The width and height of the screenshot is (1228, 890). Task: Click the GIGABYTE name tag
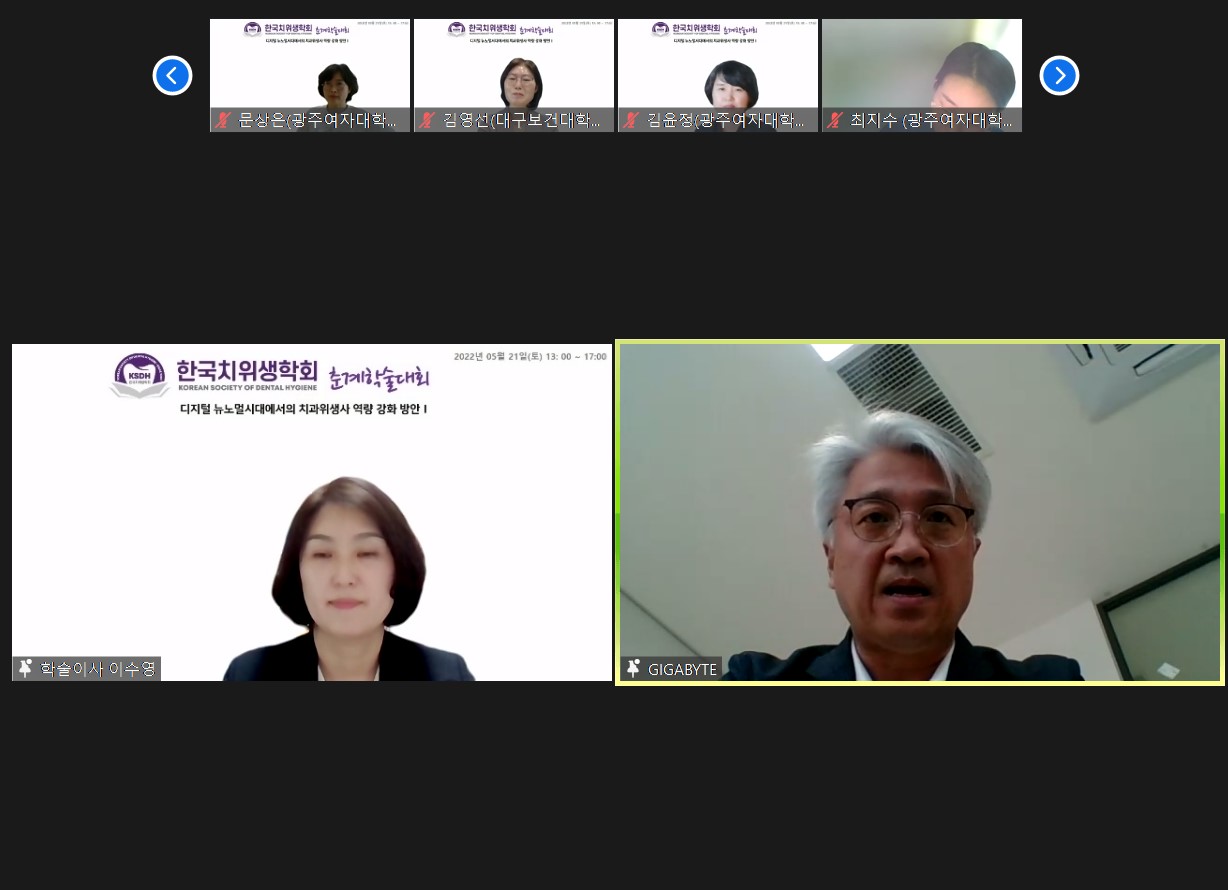click(x=682, y=669)
